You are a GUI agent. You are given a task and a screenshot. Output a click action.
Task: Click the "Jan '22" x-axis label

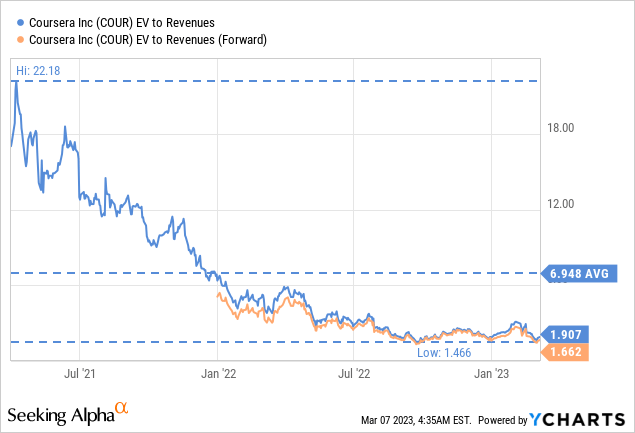click(x=218, y=373)
